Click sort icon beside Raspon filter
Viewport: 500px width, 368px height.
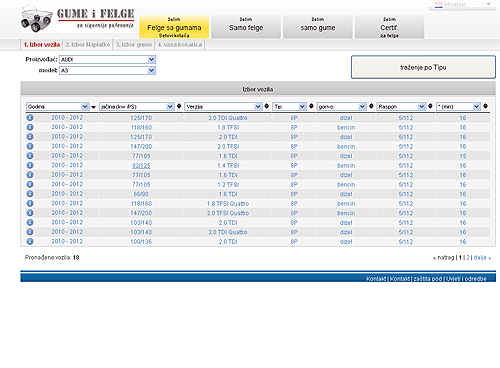[430, 106]
